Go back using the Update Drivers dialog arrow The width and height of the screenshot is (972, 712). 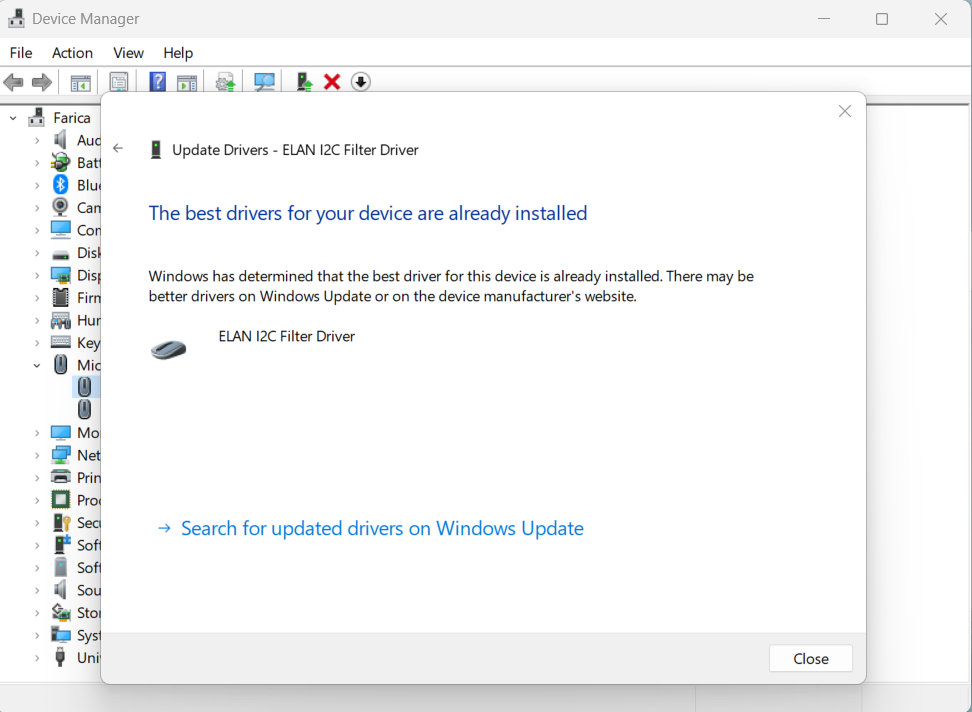click(118, 149)
